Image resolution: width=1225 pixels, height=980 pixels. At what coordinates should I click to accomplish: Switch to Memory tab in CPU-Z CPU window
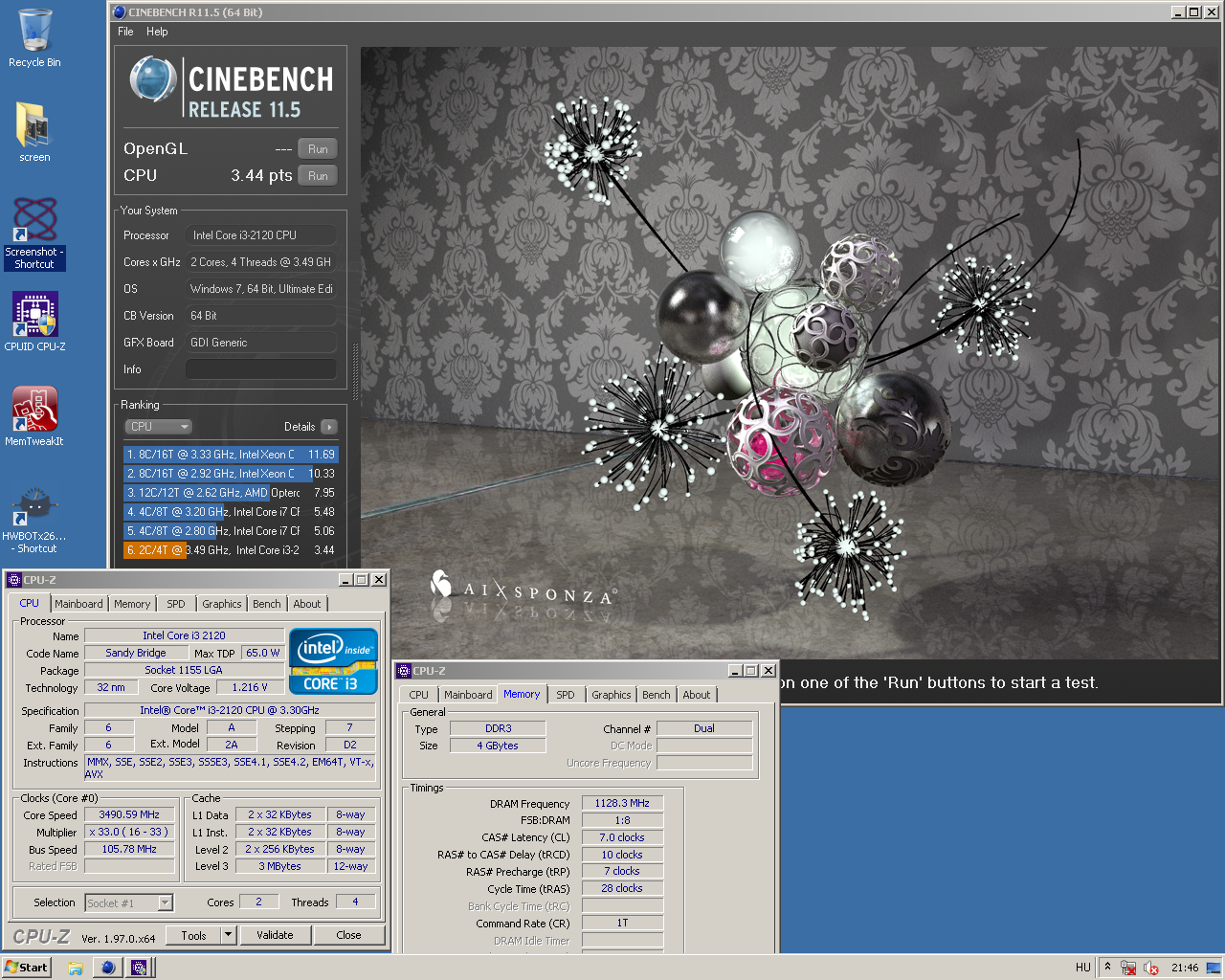coord(132,604)
